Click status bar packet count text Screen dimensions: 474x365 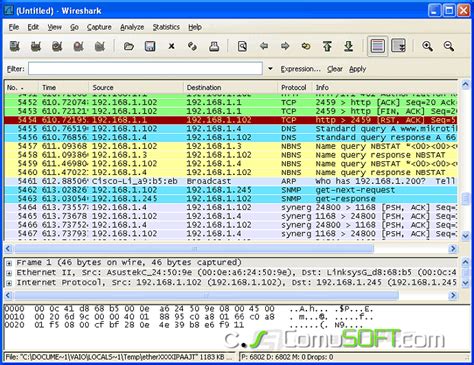tap(287, 357)
